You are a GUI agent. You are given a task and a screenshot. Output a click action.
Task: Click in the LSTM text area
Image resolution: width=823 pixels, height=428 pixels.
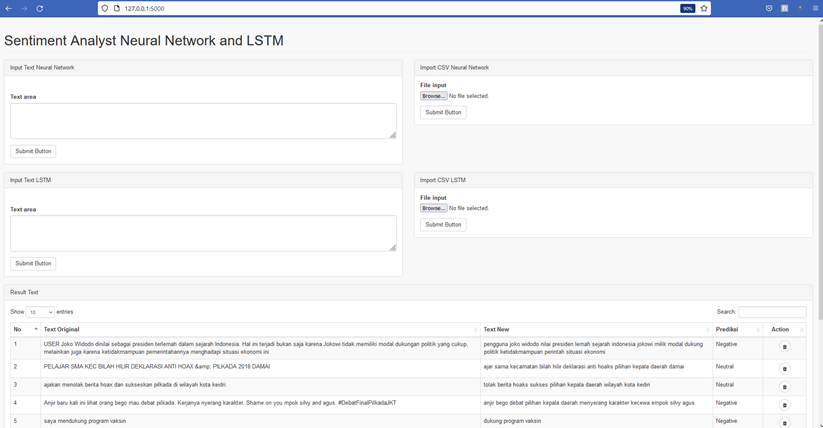point(203,233)
